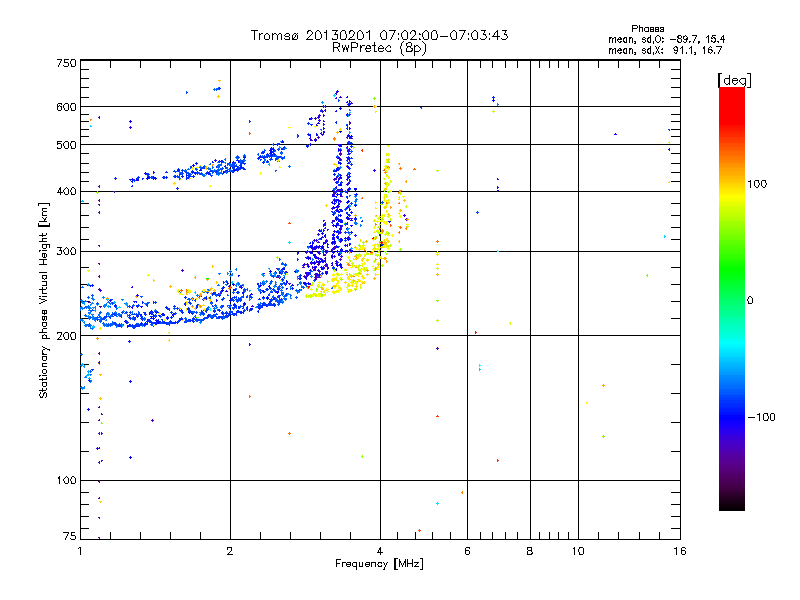Click the y-axis '200' label
800x600 pixels.
[66, 336]
